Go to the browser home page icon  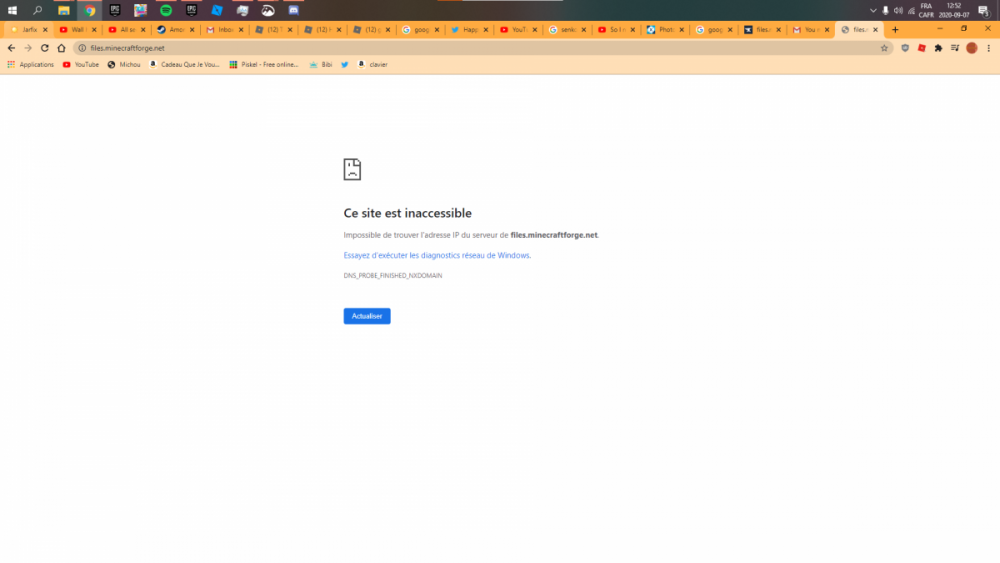click(61, 48)
